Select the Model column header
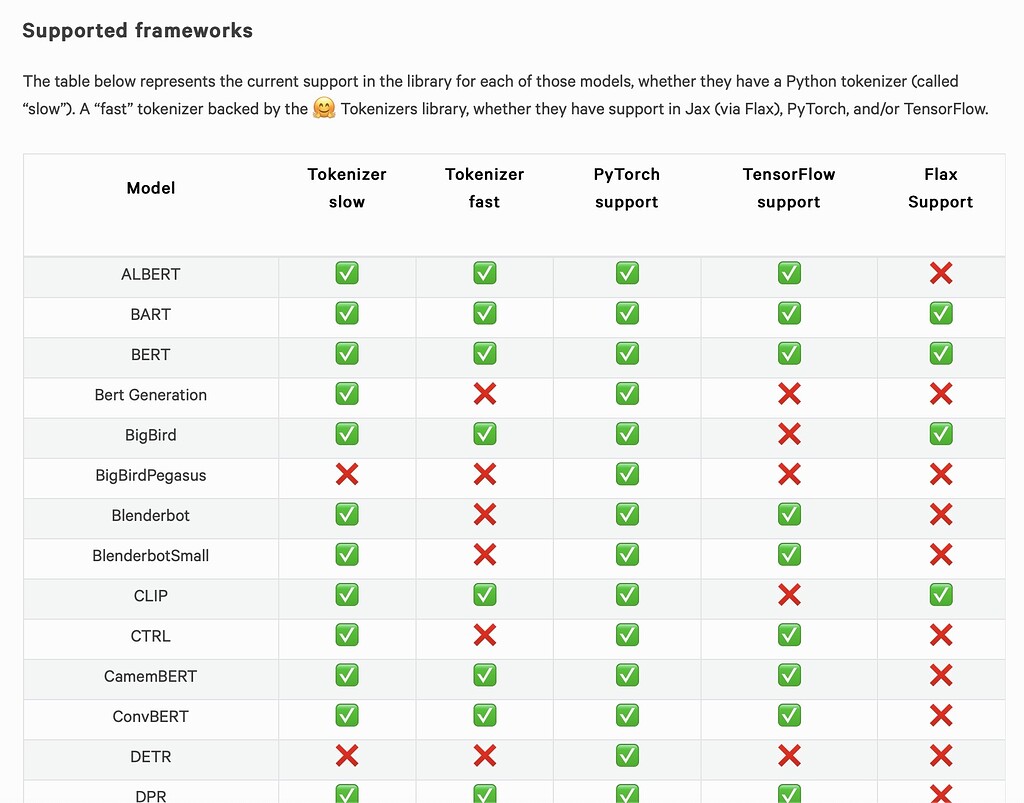Screen dimensions: 1024x803 [x=151, y=188]
